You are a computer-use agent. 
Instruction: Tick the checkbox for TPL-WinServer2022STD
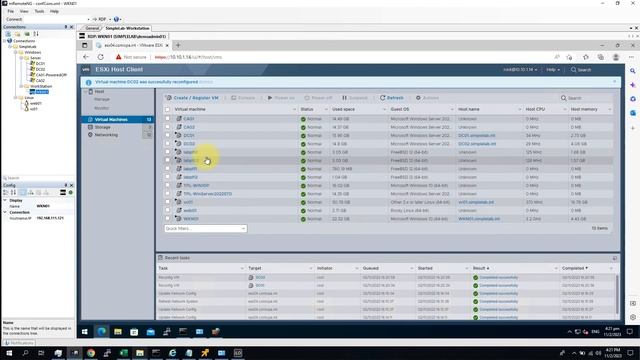click(167, 193)
